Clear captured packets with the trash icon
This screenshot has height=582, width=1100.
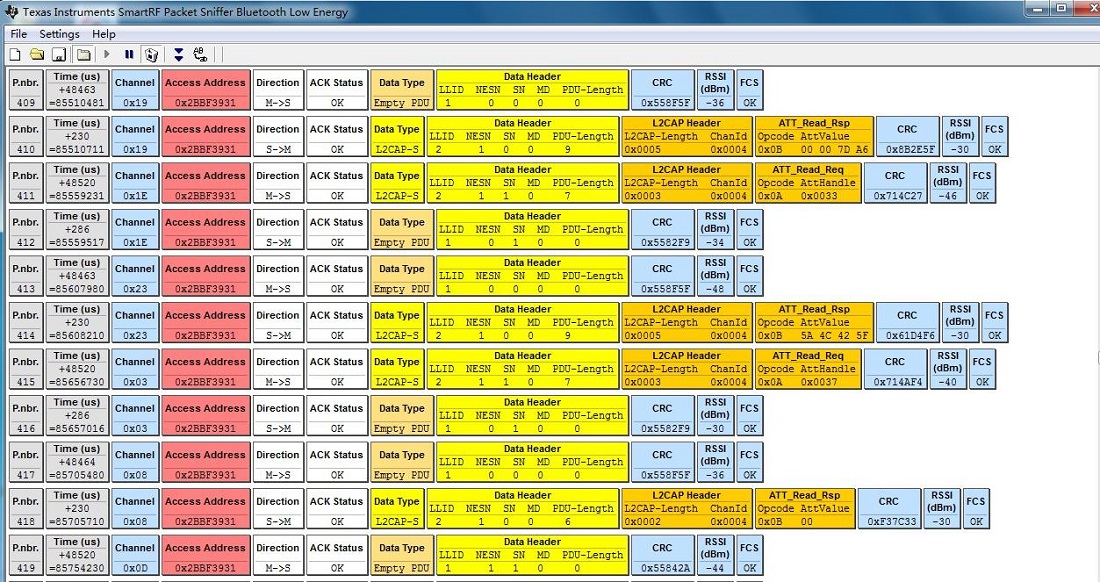click(x=151, y=54)
